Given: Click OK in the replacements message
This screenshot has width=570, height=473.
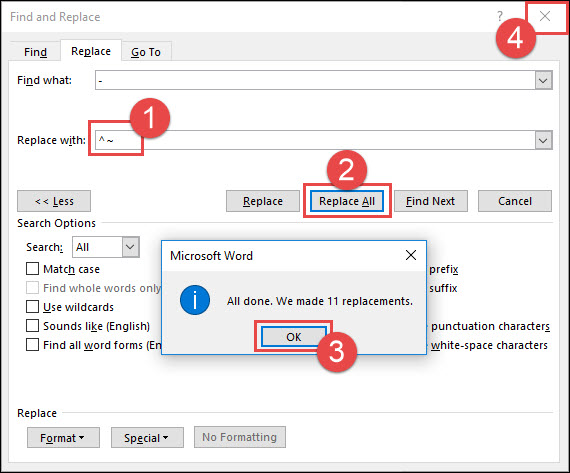Looking at the screenshot, I should 294,337.
